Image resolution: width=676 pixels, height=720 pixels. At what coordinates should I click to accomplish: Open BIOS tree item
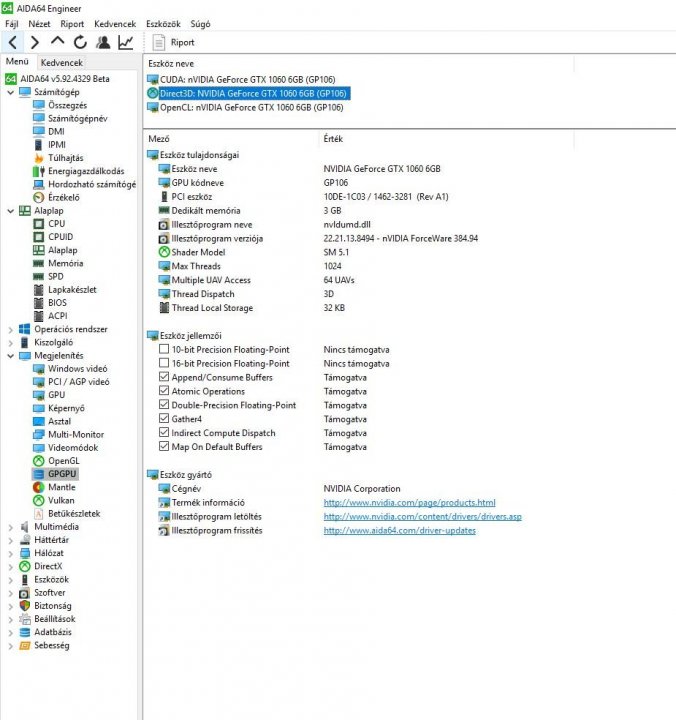coord(57,303)
